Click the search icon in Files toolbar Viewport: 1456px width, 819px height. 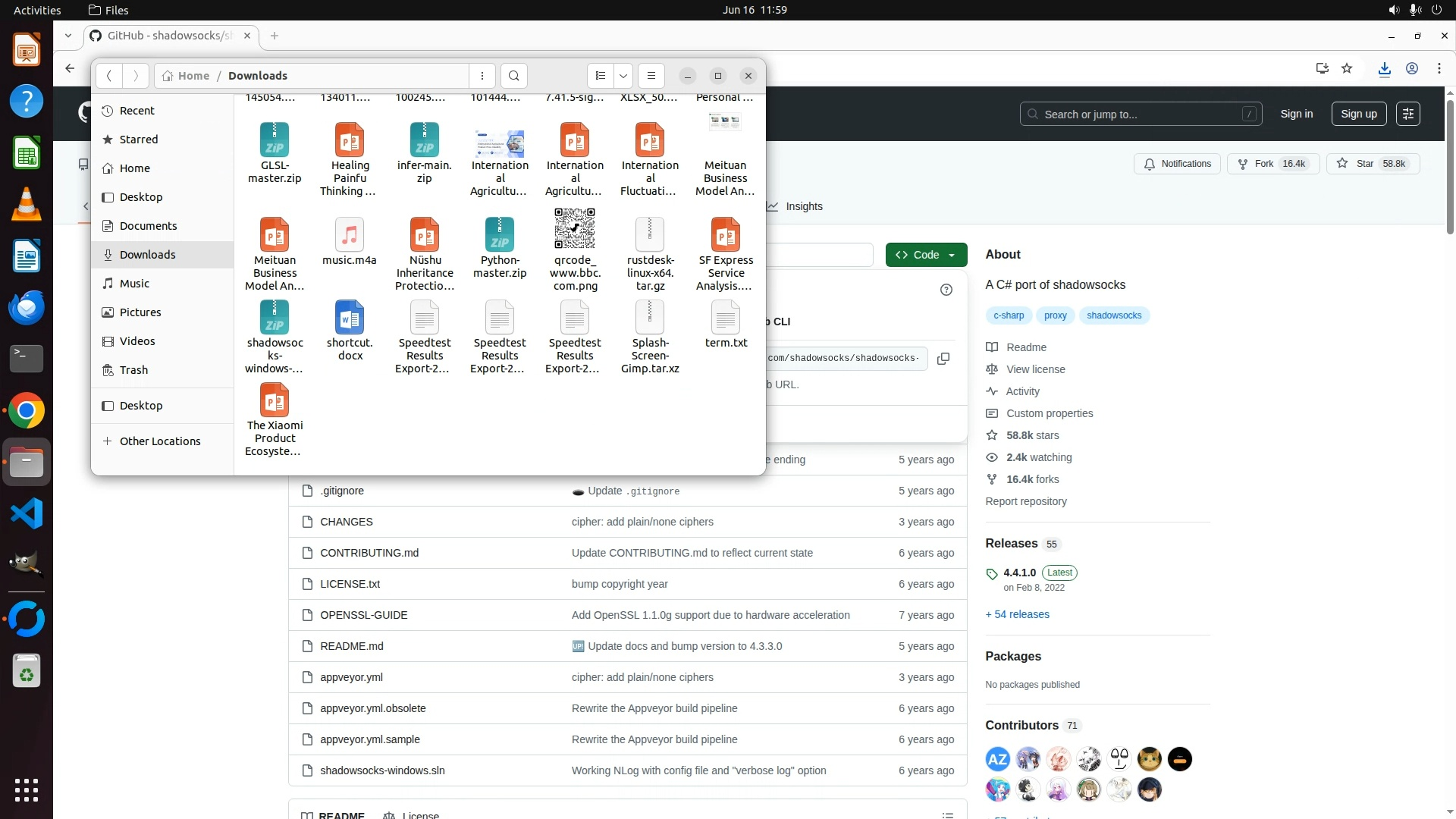514,76
